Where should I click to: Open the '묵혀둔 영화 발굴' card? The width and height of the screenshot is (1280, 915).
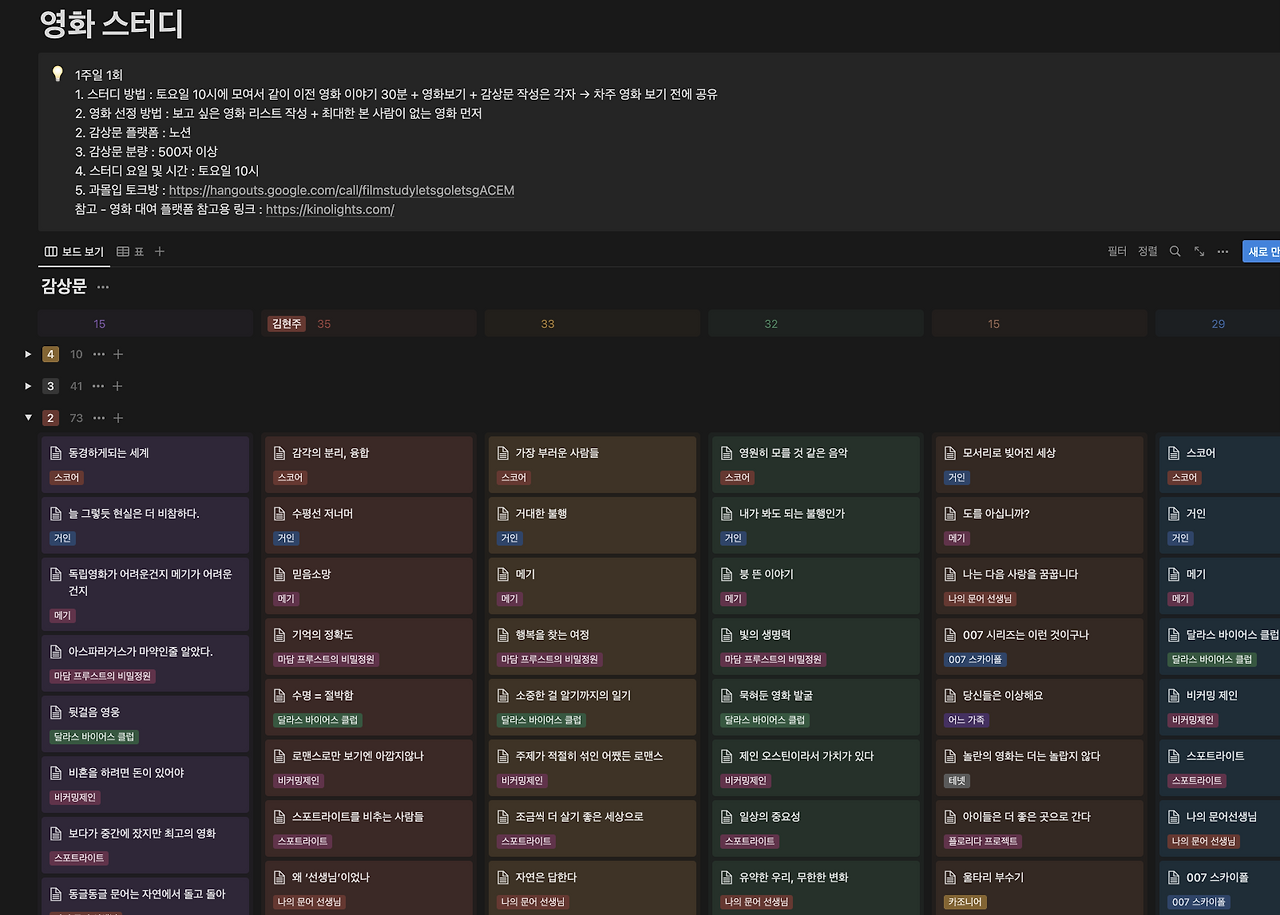click(816, 707)
